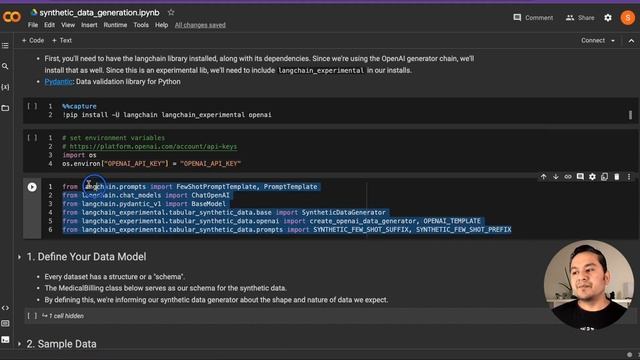The width and height of the screenshot is (640, 360).
Task: Click the text %%capture in first cell
Action: click(79, 106)
